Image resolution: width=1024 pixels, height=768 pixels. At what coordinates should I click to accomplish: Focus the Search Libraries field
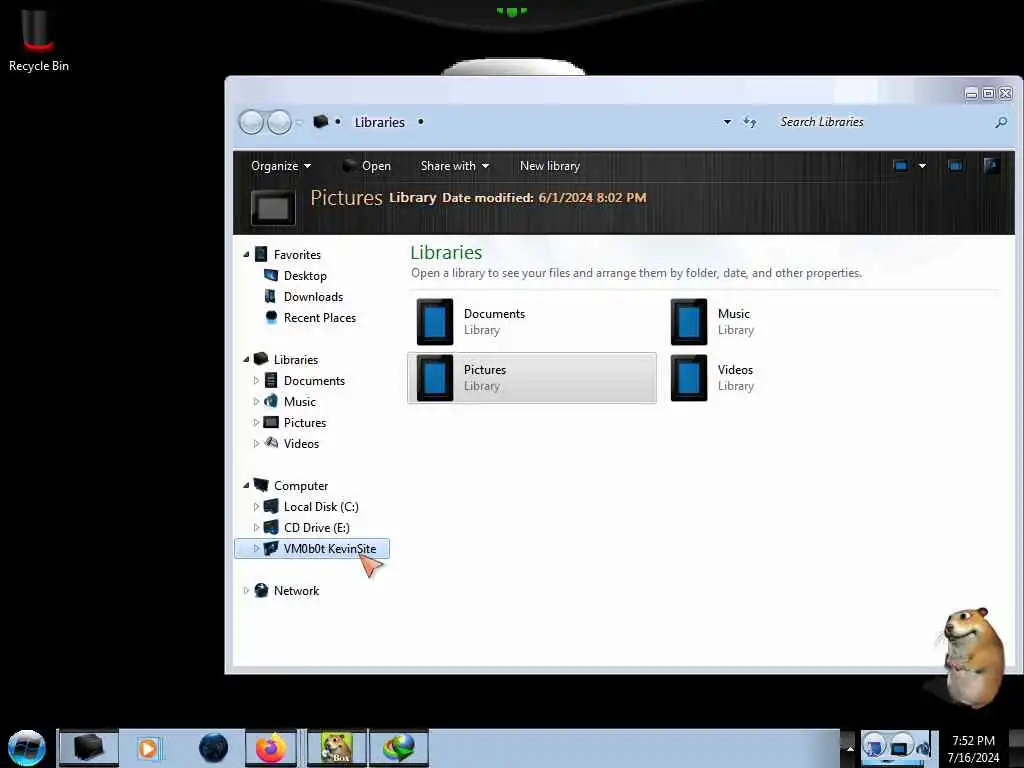pos(882,122)
